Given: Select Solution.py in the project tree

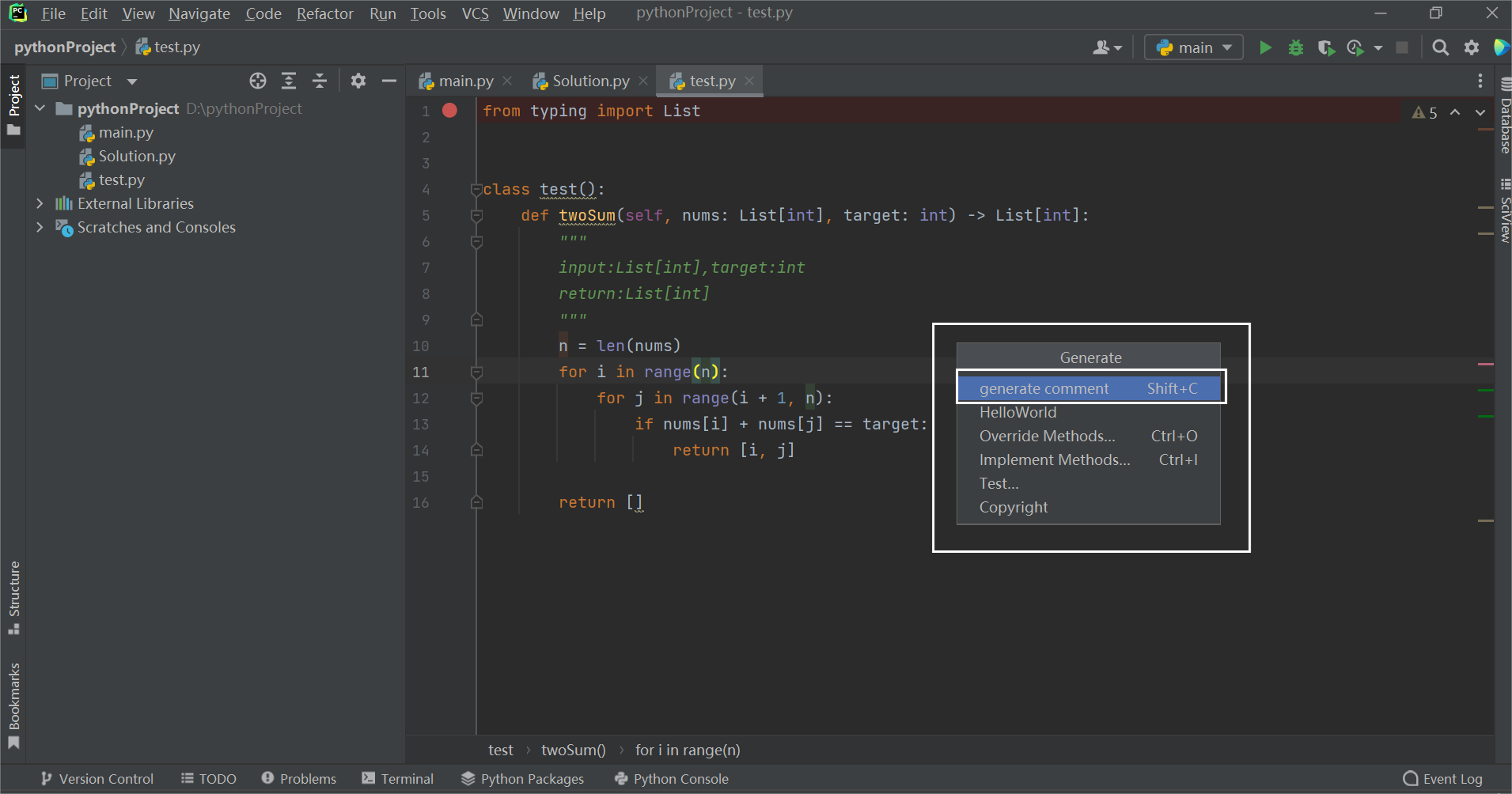Looking at the screenshot, I should tap(137, 156).
